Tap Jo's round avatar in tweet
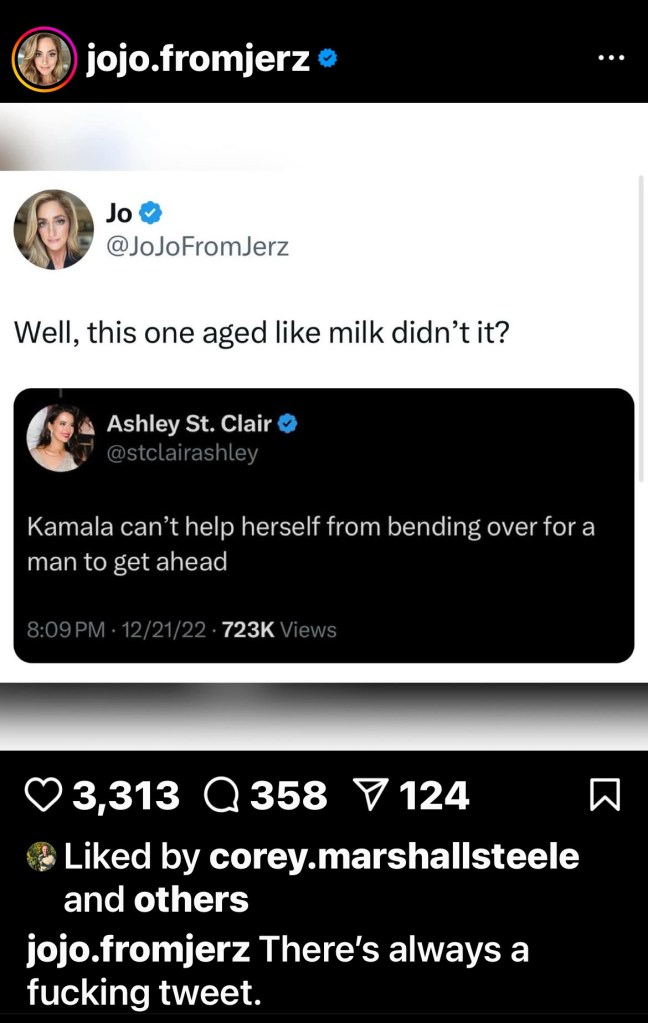Screen dimensions: 648x1023 [53, 229]
